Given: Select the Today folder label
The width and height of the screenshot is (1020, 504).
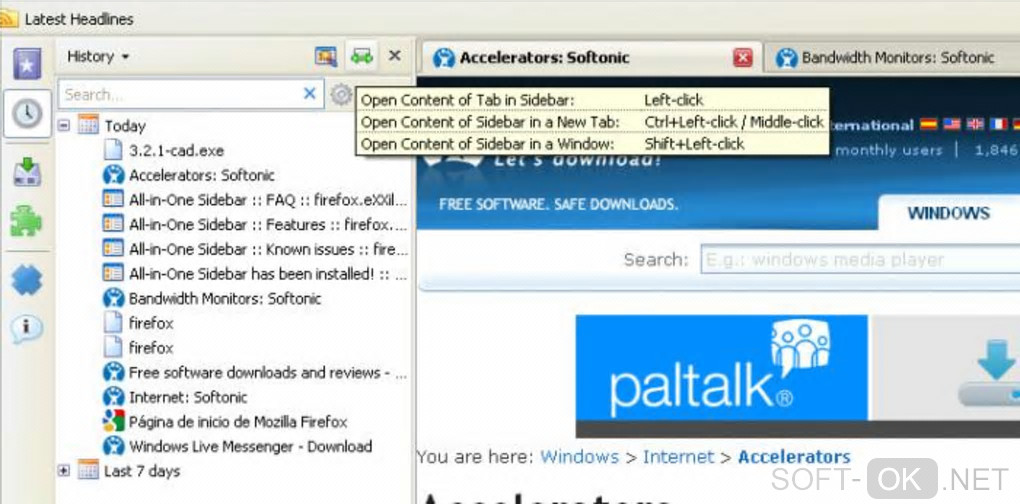Looking at the screenshot, I should [125, 126].
